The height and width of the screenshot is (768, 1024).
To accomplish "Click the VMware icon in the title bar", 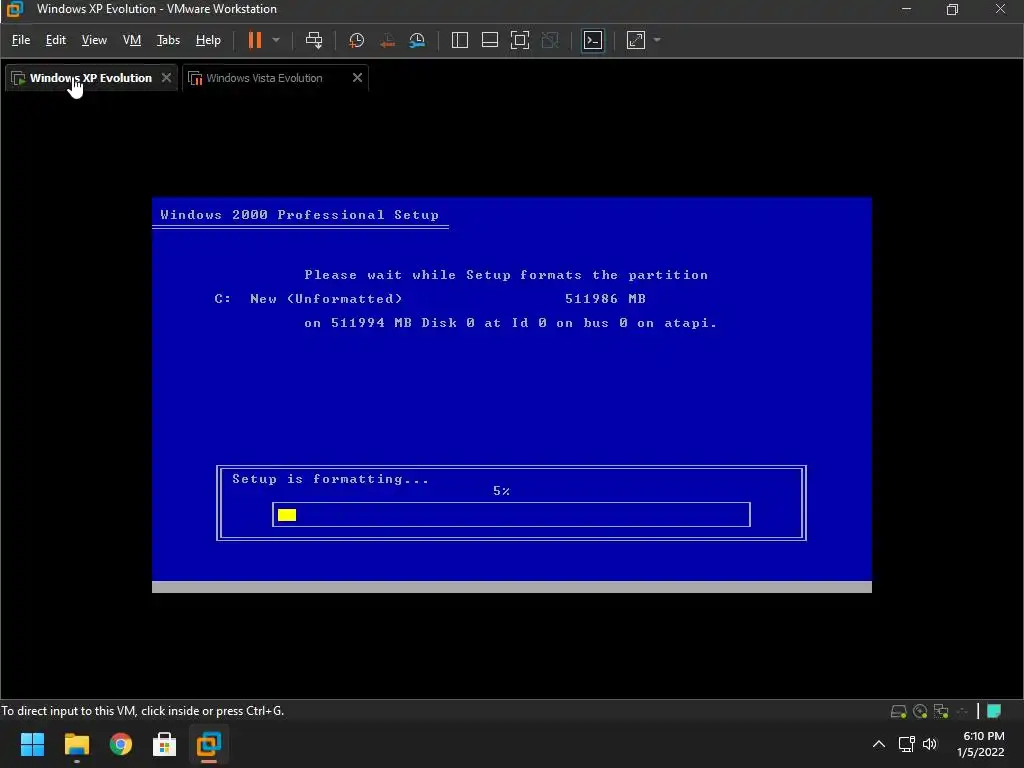I will (x=15, y=9).
